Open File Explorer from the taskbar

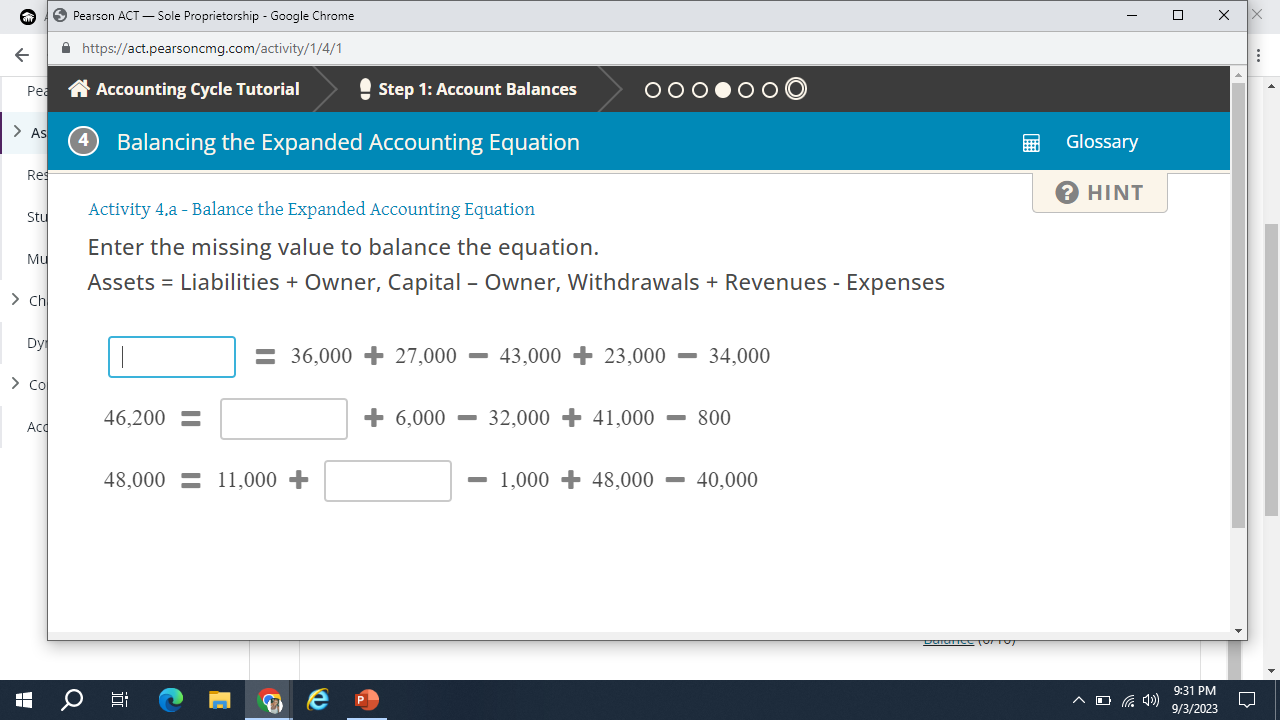[x=220, y=700]
